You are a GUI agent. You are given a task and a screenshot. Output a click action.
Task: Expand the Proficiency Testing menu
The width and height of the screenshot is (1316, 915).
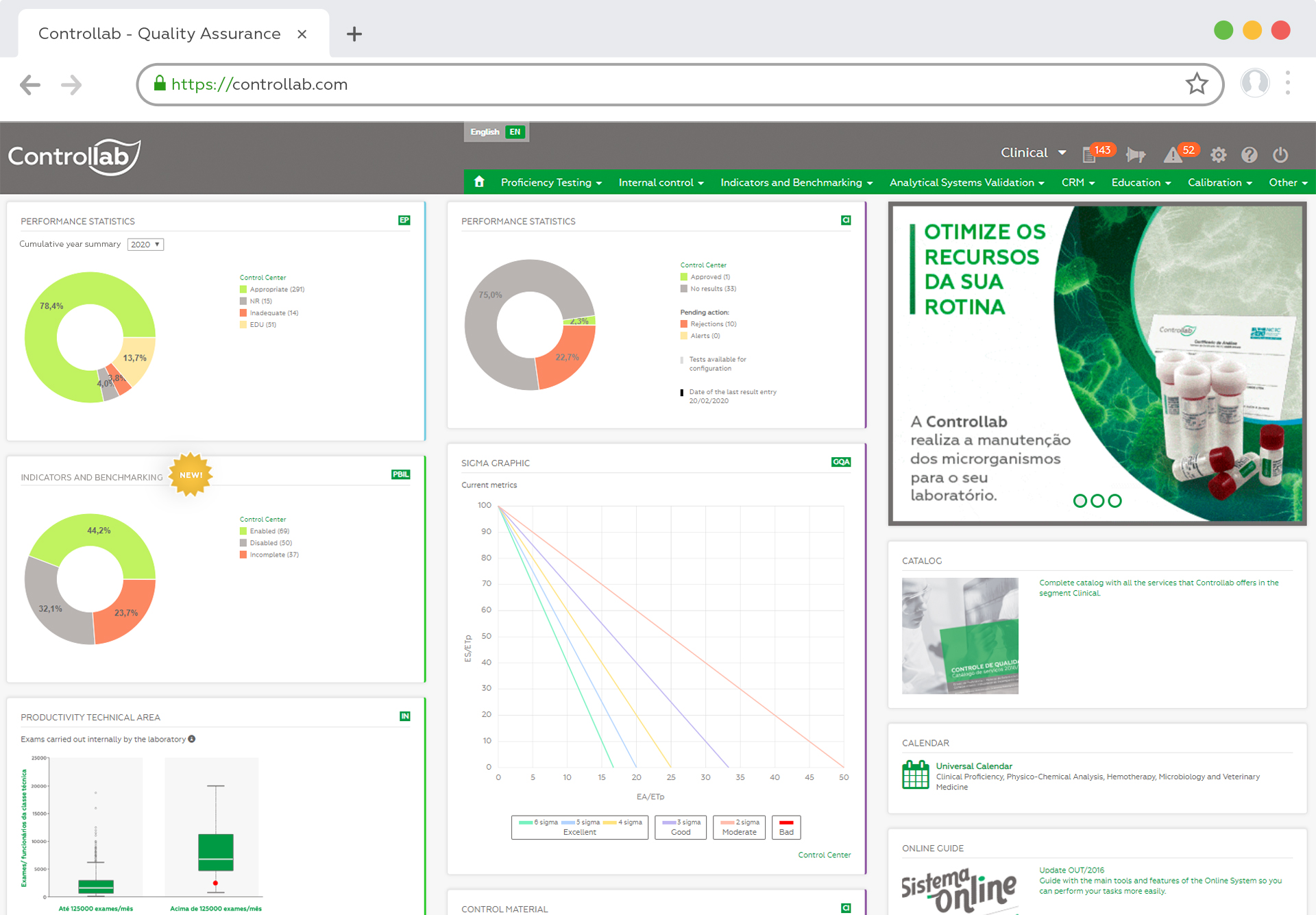(x=551, y=182)
